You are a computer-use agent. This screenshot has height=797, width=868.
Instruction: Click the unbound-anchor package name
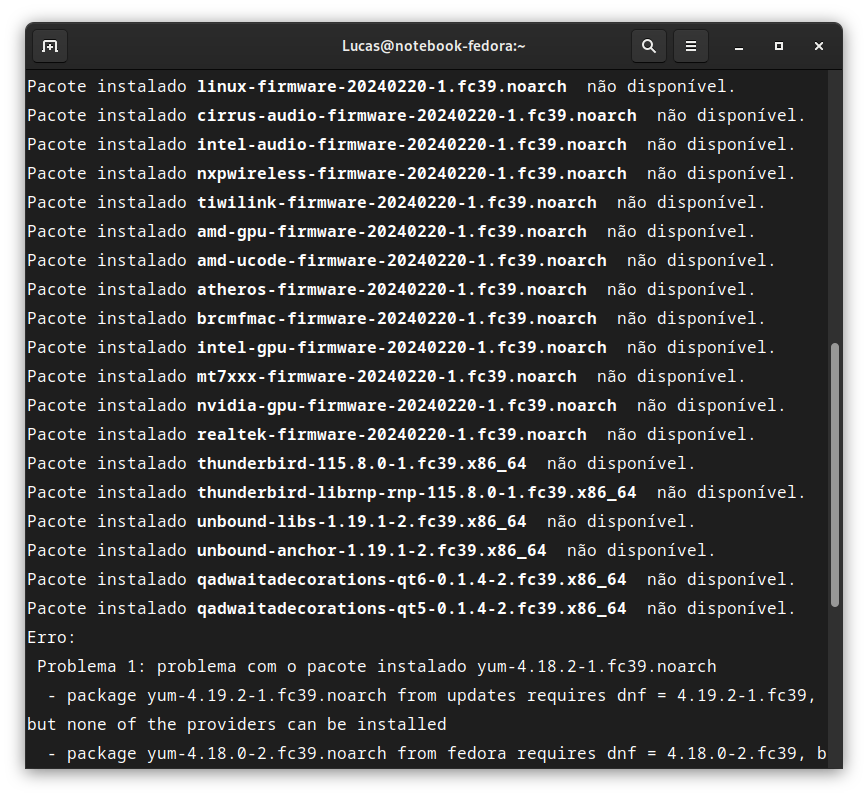coord(371,551)
